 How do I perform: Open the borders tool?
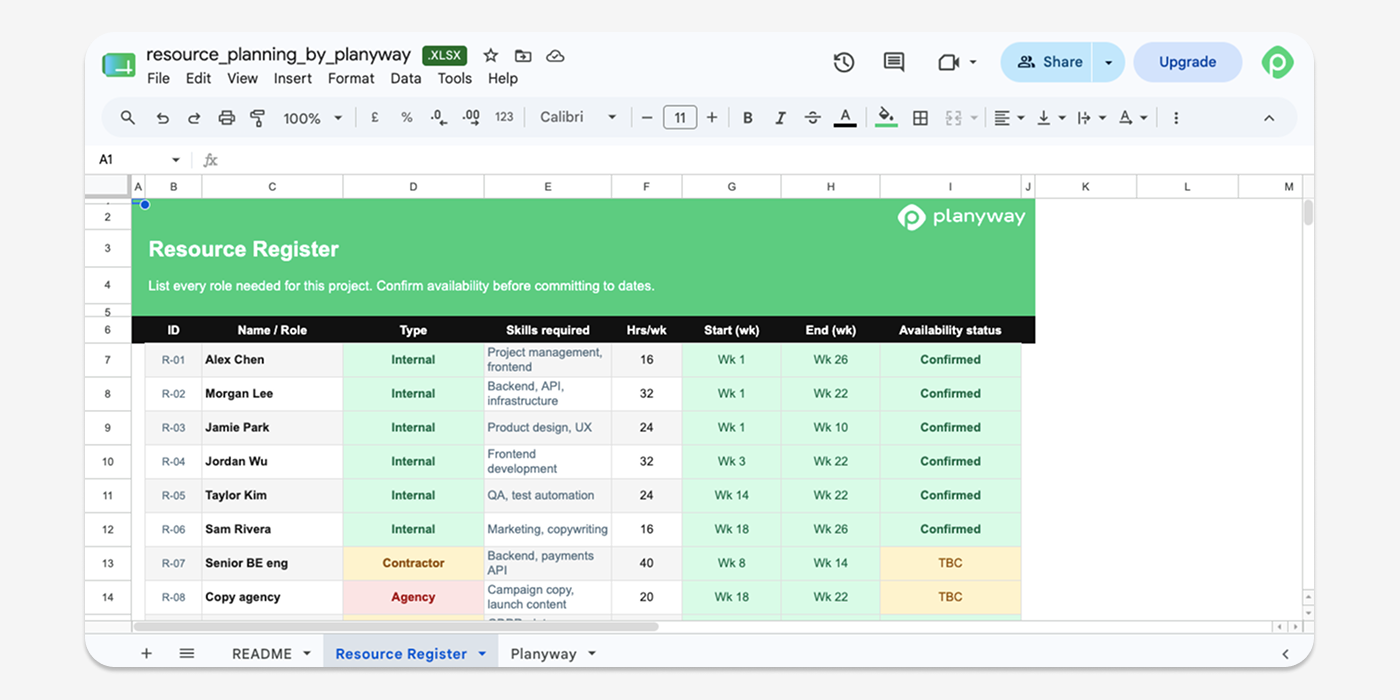[921, 117]
